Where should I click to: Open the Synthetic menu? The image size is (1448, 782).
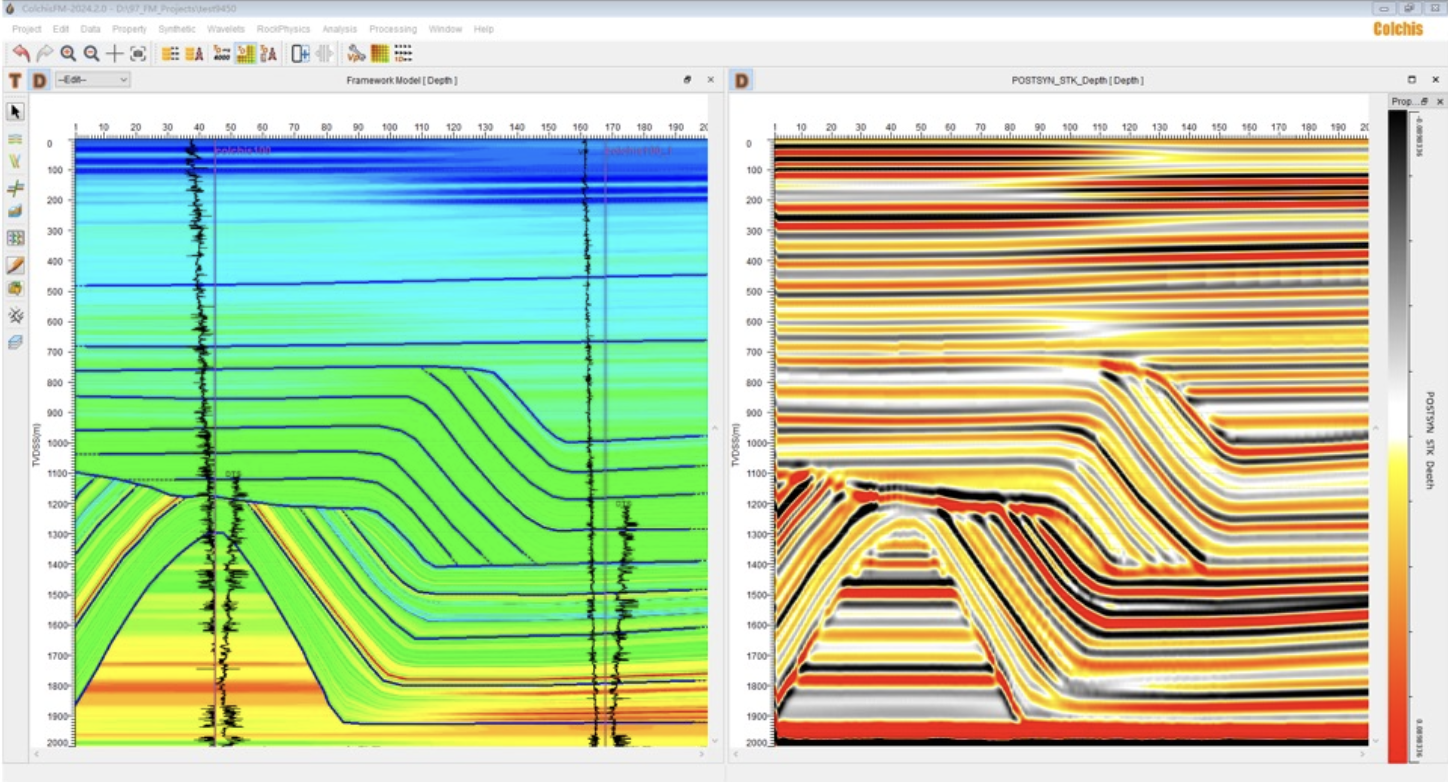tap(177, 29)
